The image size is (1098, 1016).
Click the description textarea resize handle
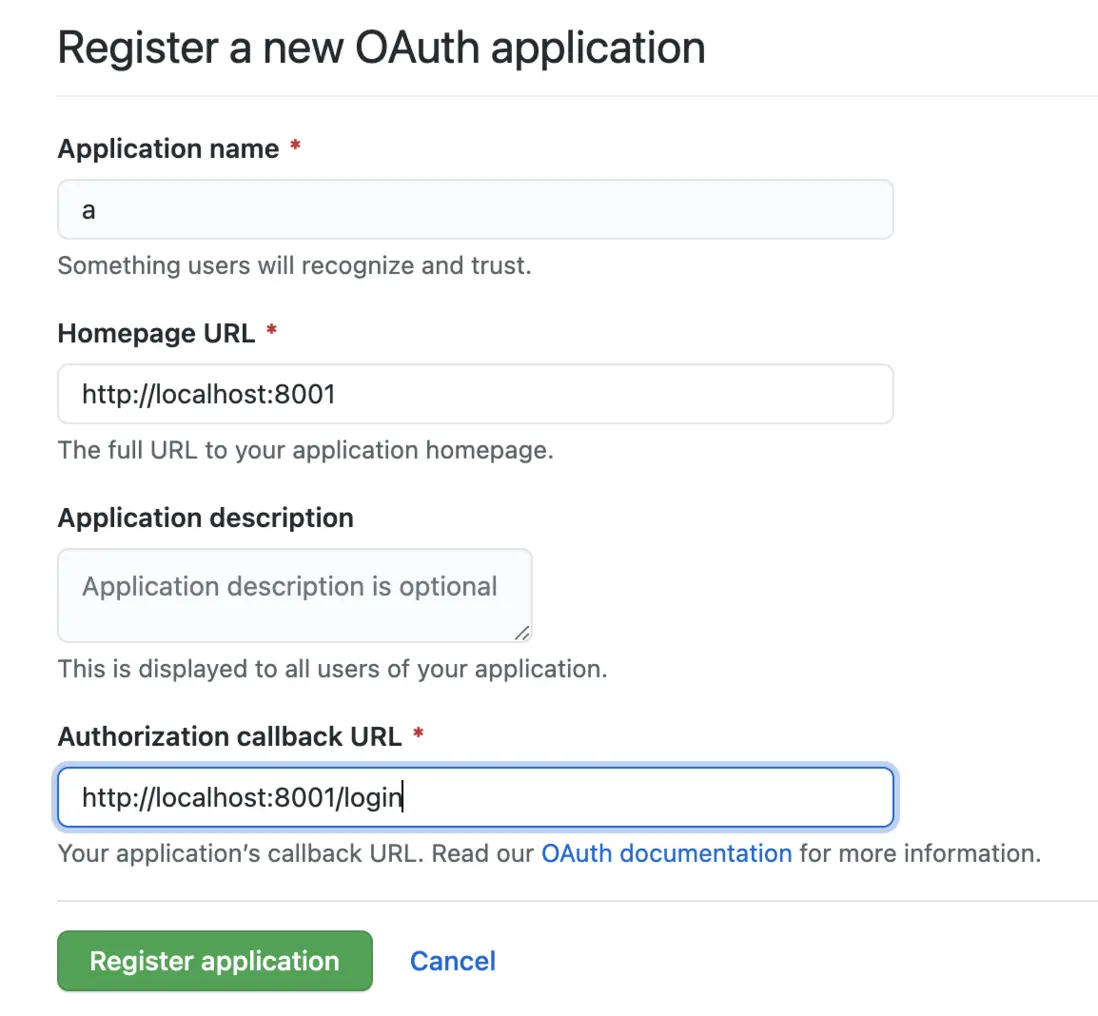click(522, 633)
